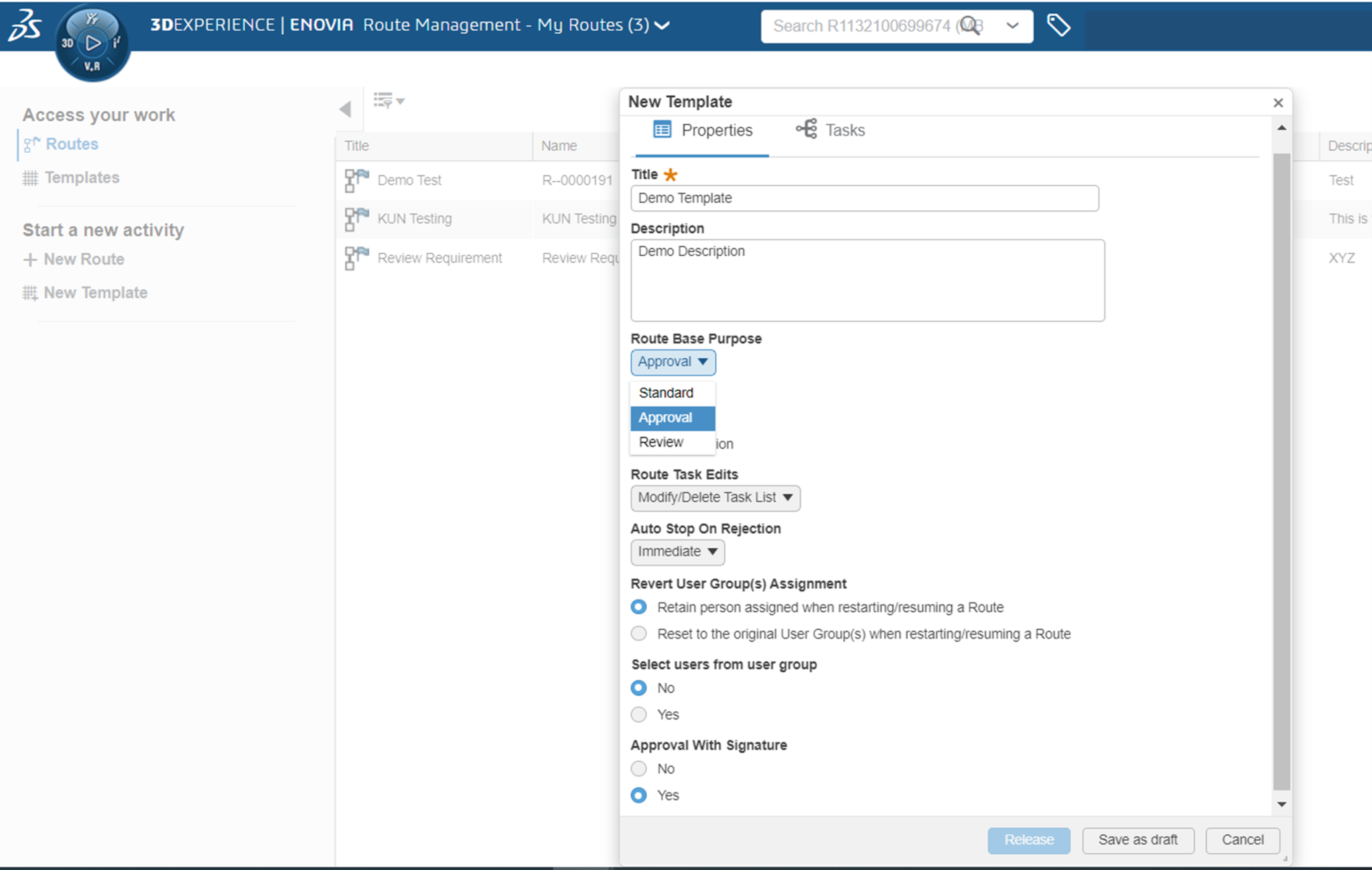Select Standard from the Route Base Purpose list

[x=666, y=392]
